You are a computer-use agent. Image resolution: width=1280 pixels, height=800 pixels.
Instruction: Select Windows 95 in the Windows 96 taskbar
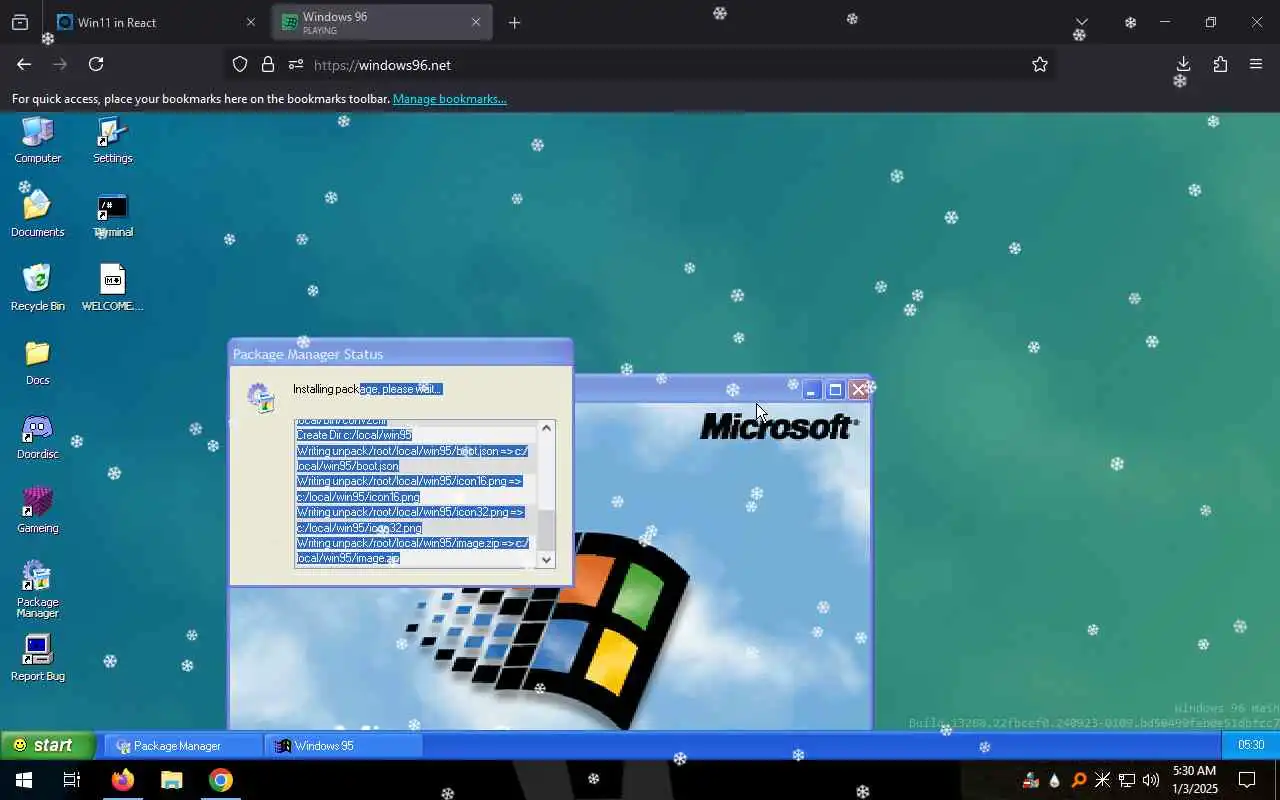[x=343, y=746]
